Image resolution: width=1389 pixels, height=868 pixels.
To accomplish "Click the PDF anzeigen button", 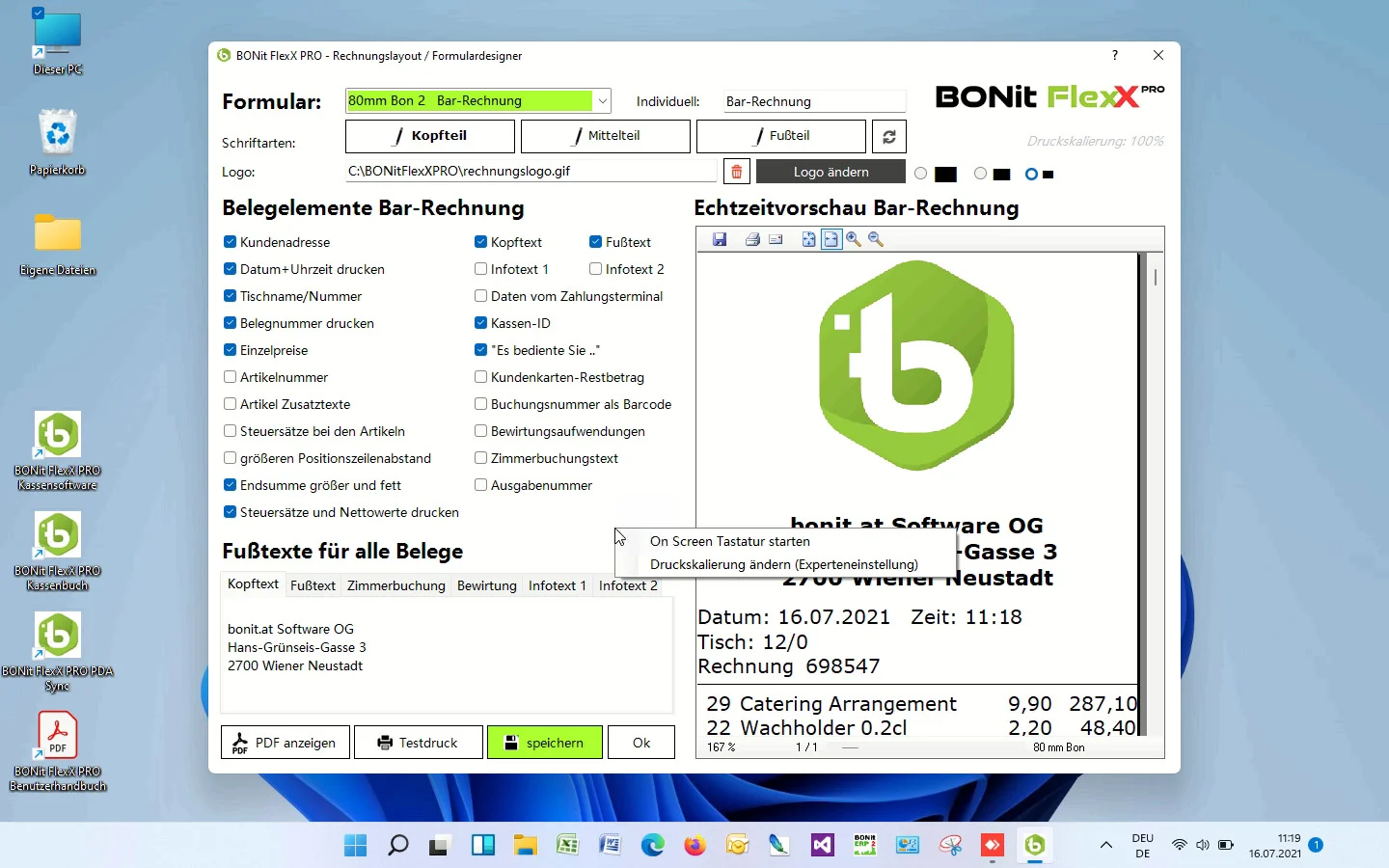I will point(285,742).
